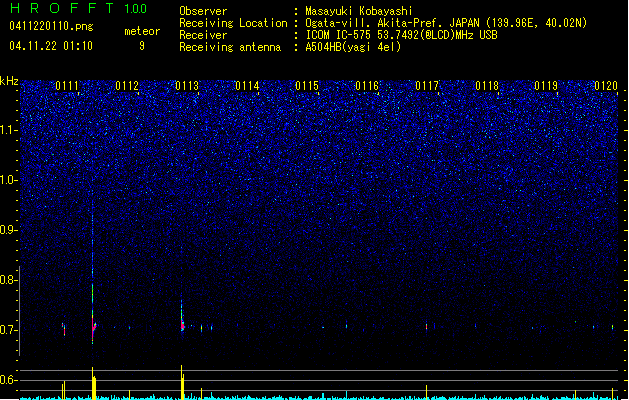629x400 pixels.
Task: Click the meteor count label
Action: point(142,31)
